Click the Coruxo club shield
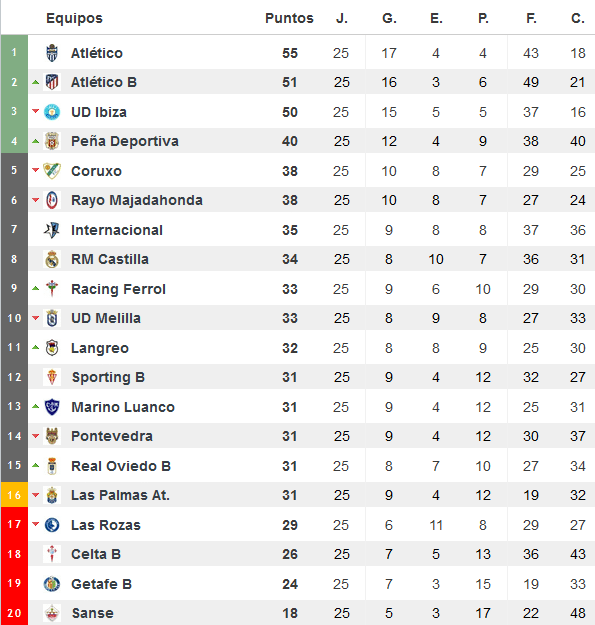 click(x=52, y=171)
